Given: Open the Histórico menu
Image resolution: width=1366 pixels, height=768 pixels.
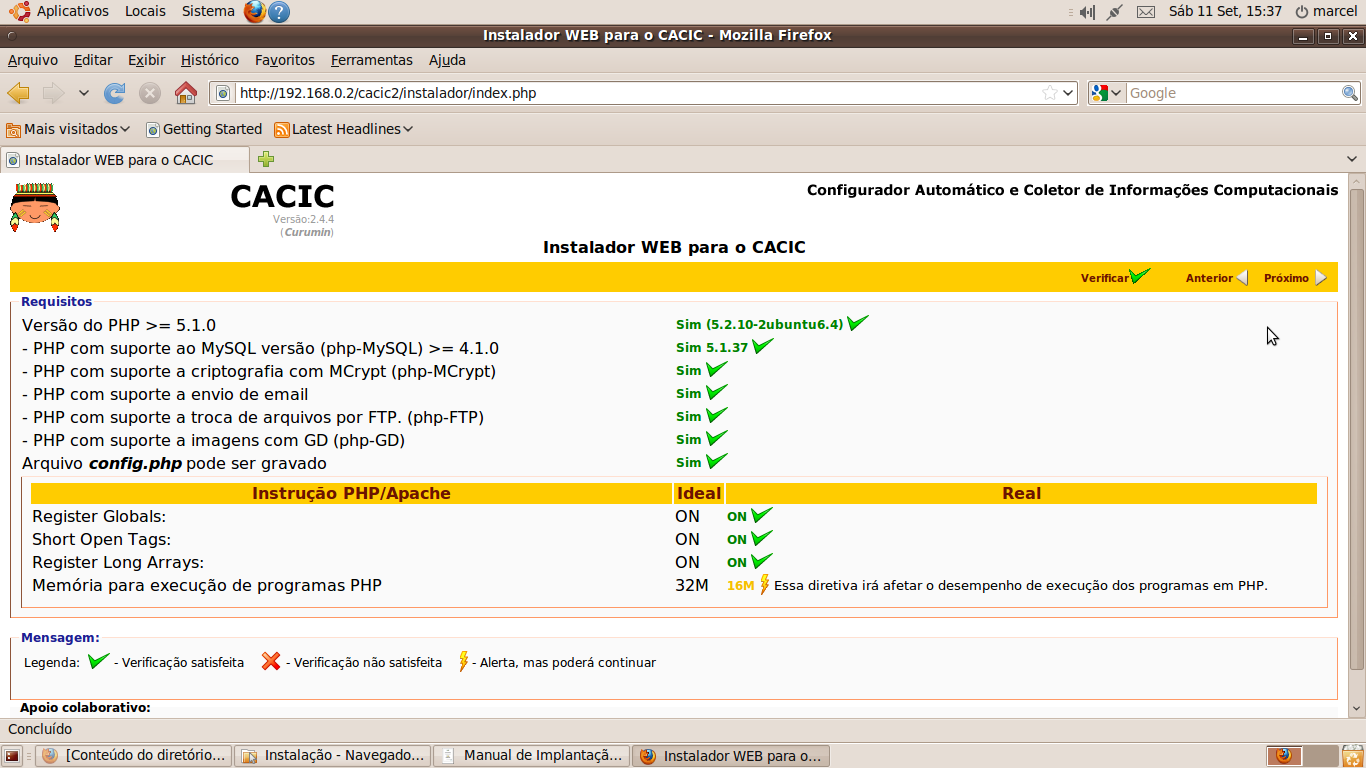Looking at the screenshot, I should (x=210, y=60).
